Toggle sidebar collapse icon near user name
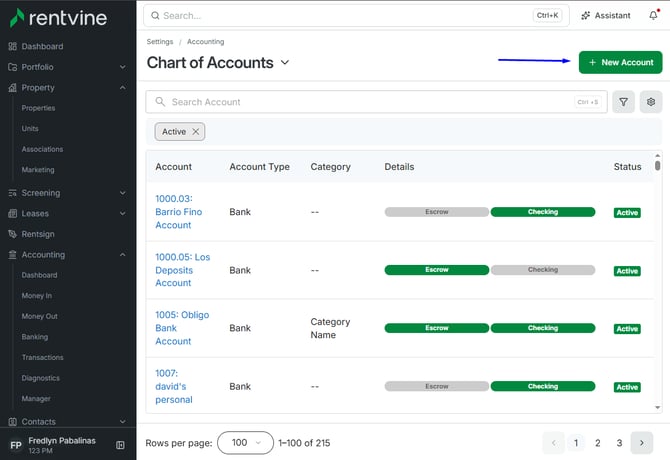This screenshot has width=670, height=460. tap(120, 445)
